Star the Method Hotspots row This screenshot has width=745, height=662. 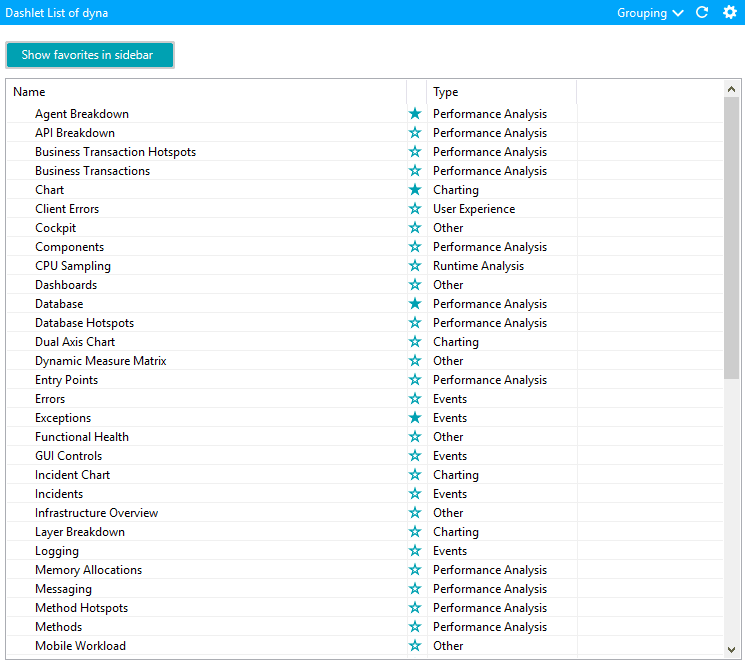coord(415,608)
